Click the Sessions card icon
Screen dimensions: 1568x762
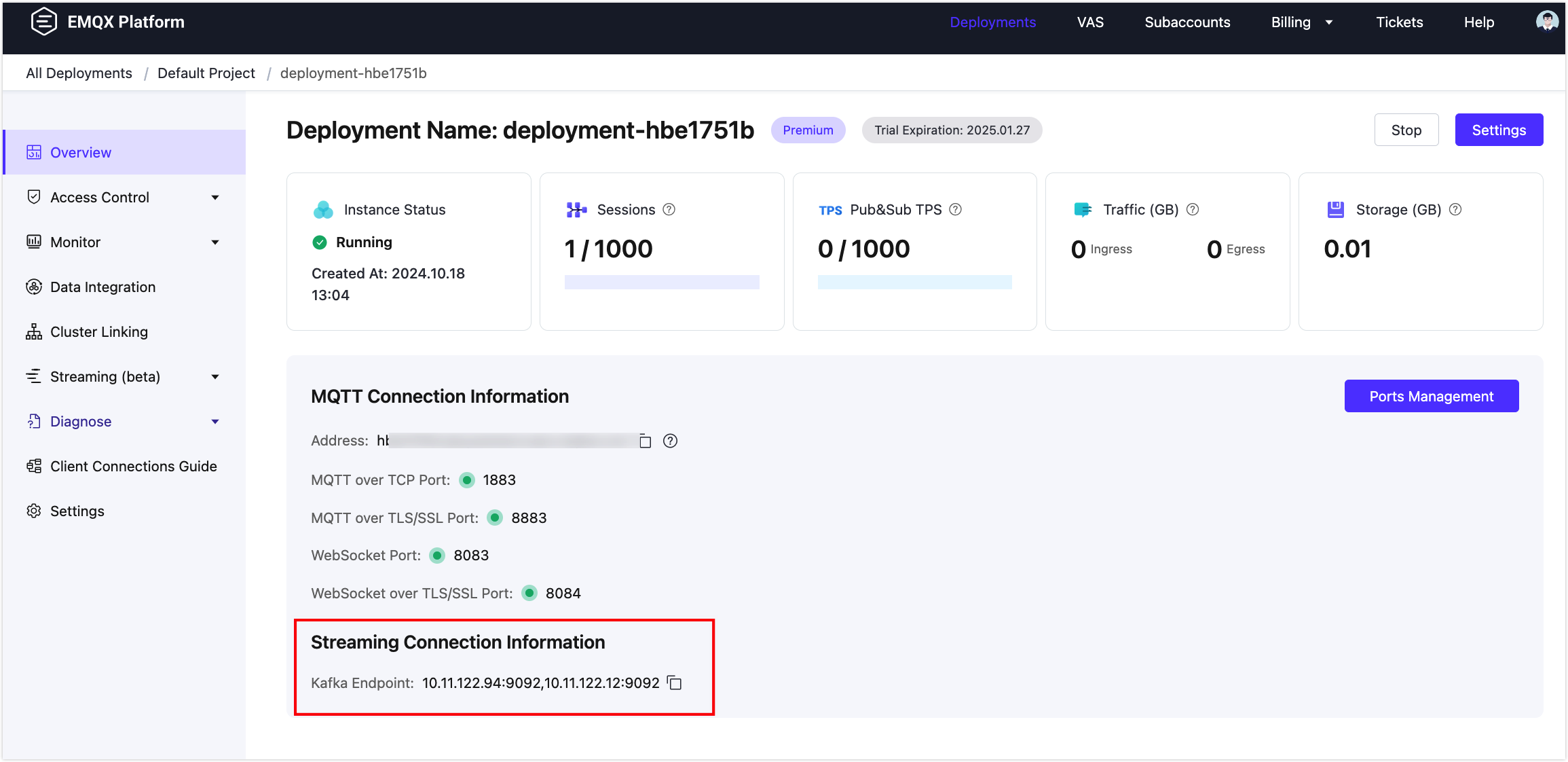point(576,210)
